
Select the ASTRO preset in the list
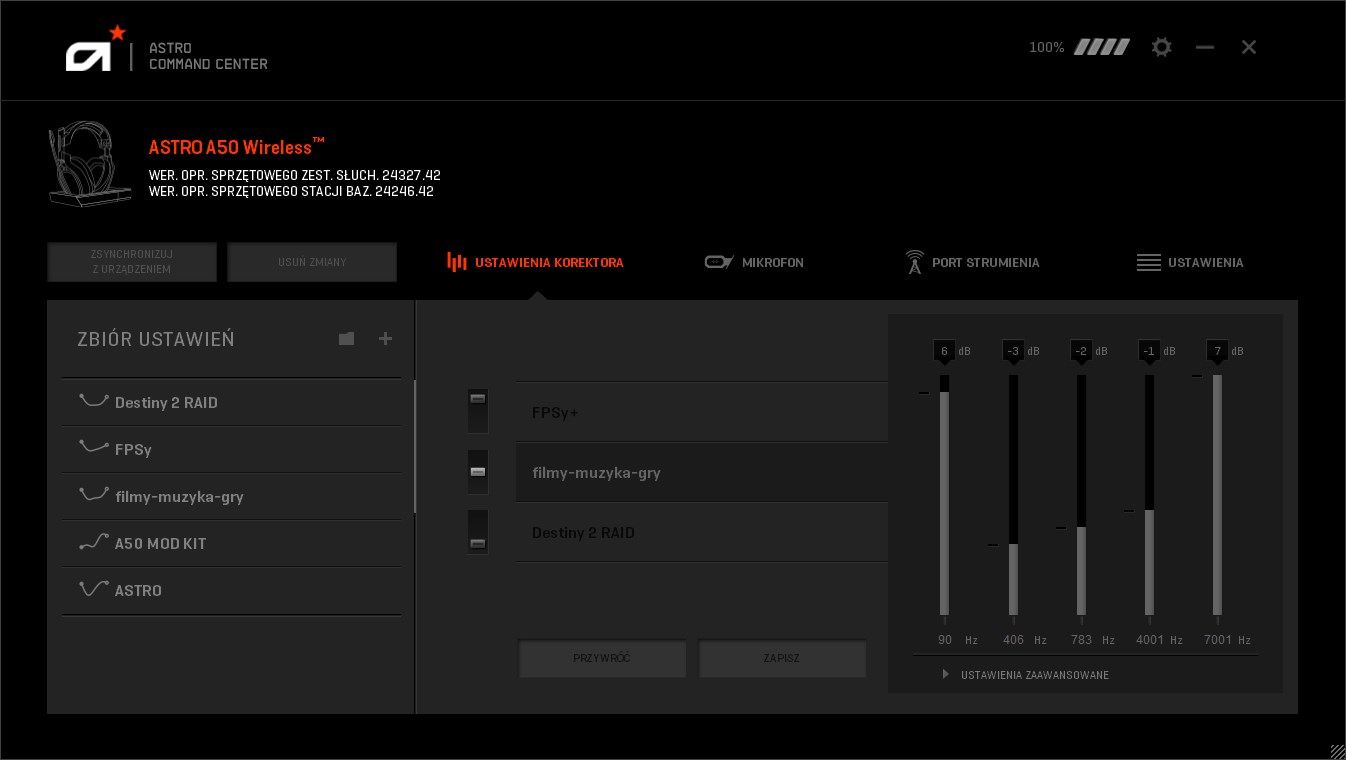coord(138,591)
